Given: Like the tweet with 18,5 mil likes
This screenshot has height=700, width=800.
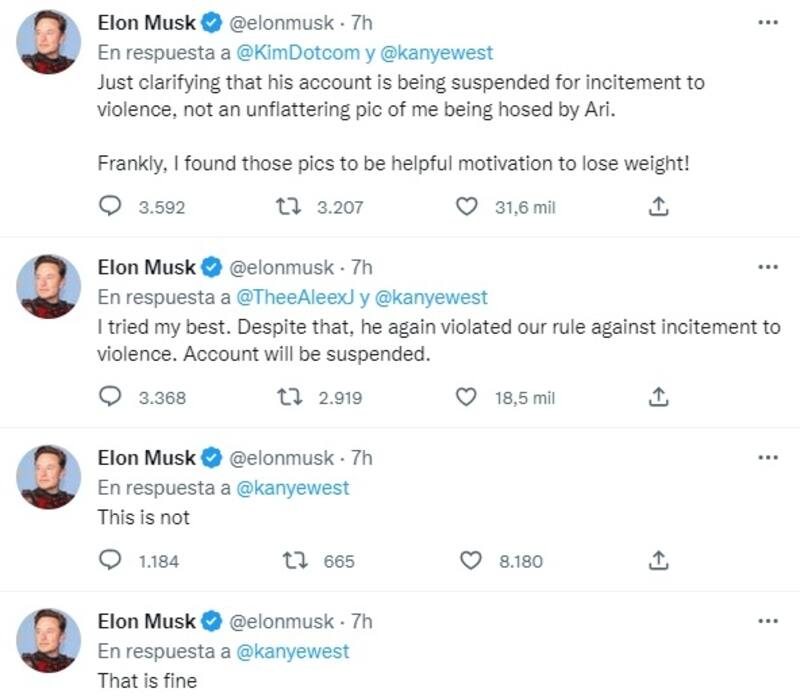Looking at the screenshot, I should (465, 397).
